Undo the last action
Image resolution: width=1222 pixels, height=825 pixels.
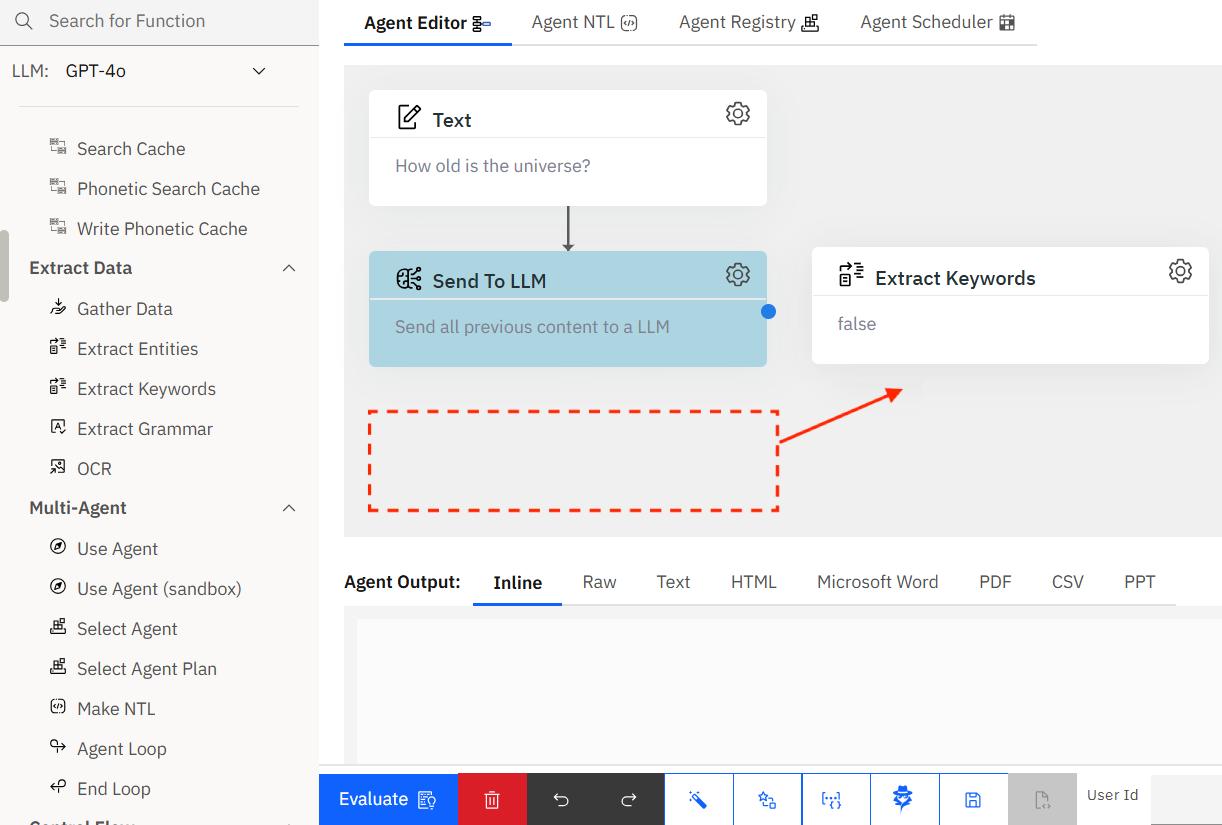561,799
